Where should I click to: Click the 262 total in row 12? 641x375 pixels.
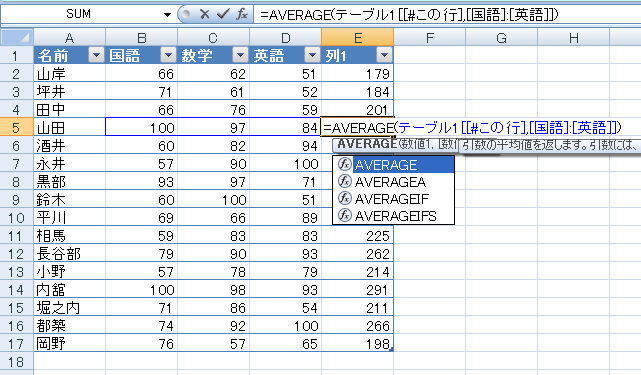coord(357,253)
